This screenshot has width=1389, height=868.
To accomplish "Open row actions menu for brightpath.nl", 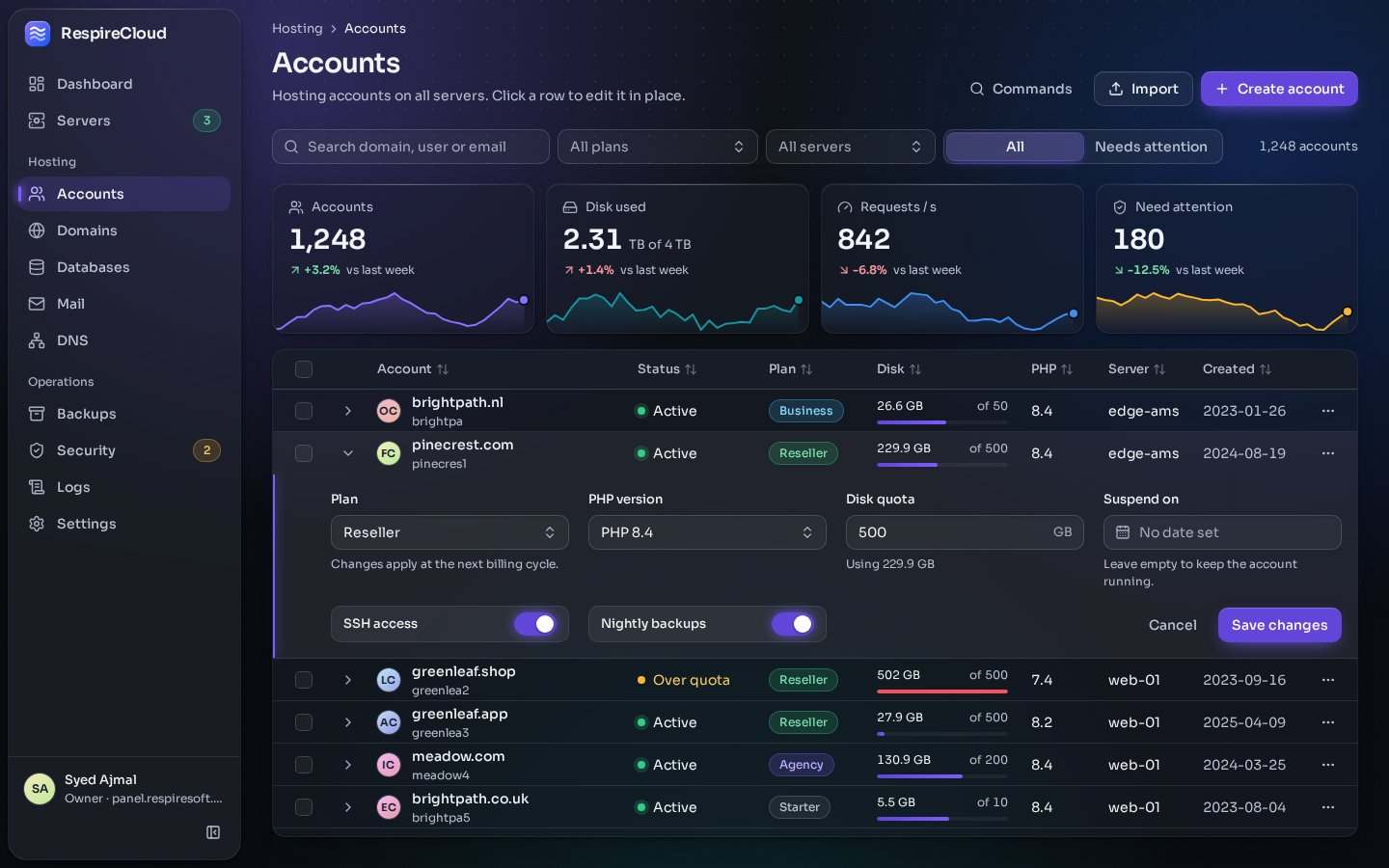I will click(1328, 411).
